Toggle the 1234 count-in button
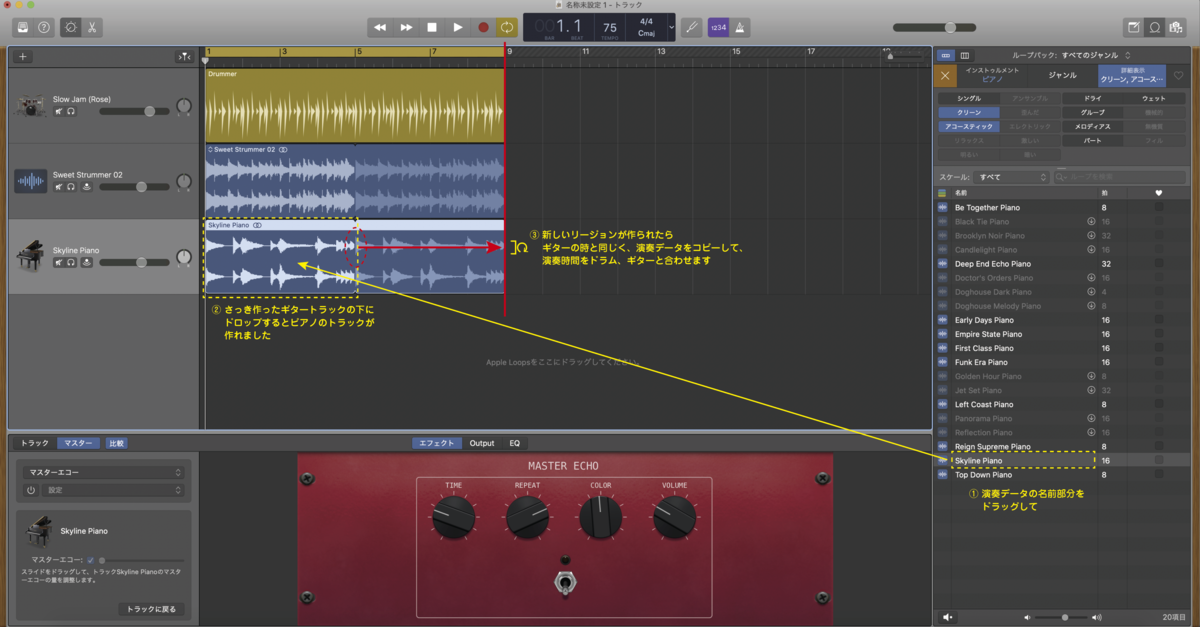Screen dimensions: 1200x627 tap(718, 28)
